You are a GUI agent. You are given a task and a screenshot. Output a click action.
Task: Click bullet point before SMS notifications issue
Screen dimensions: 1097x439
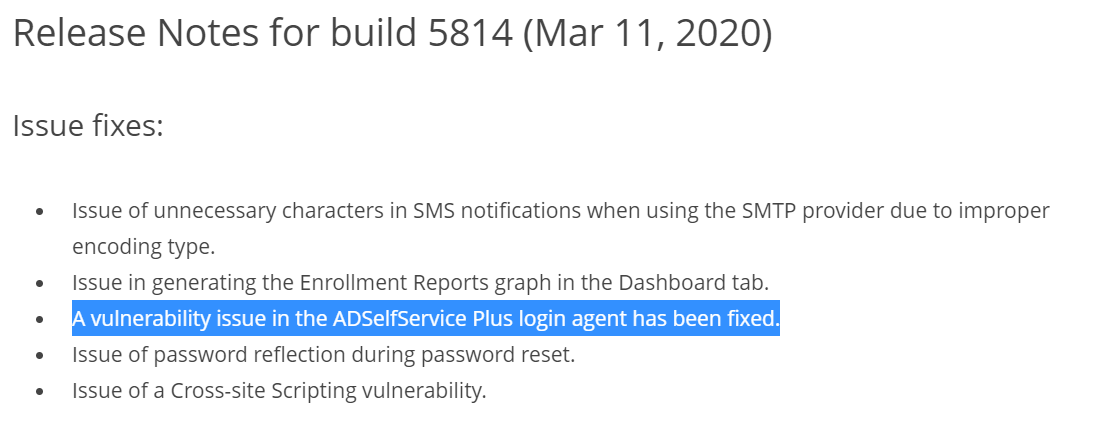40,211
